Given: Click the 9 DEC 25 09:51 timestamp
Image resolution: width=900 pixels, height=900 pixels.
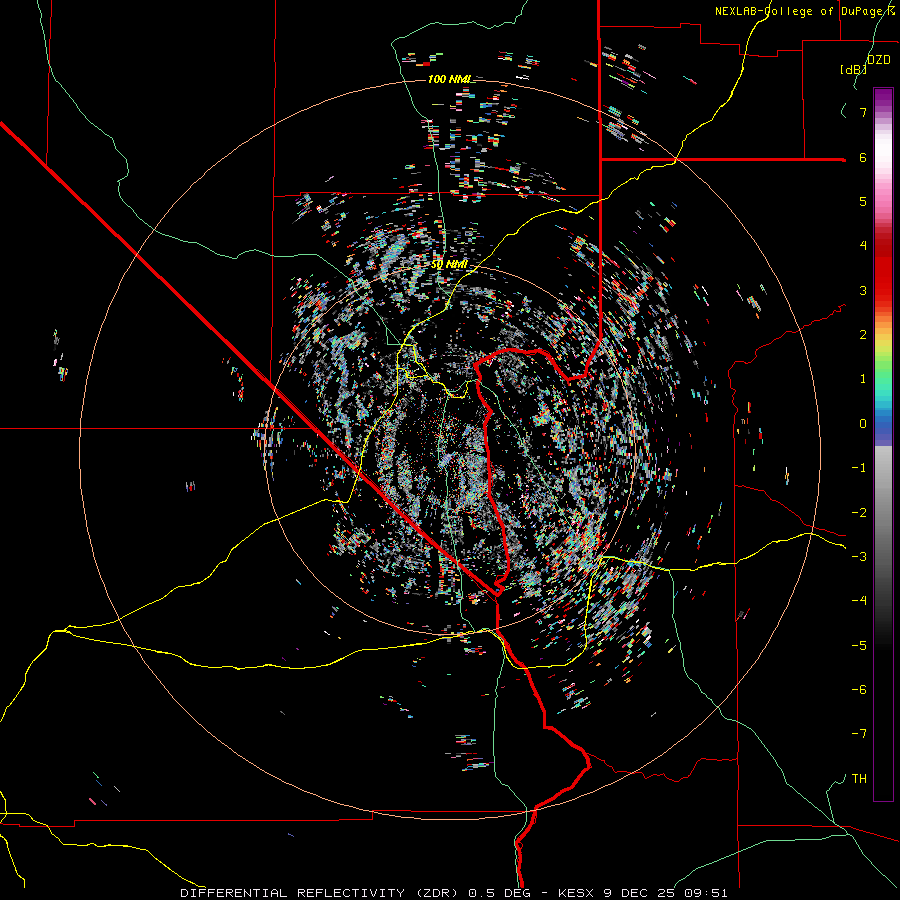Looking at the screenshot, I should point(666,893).
